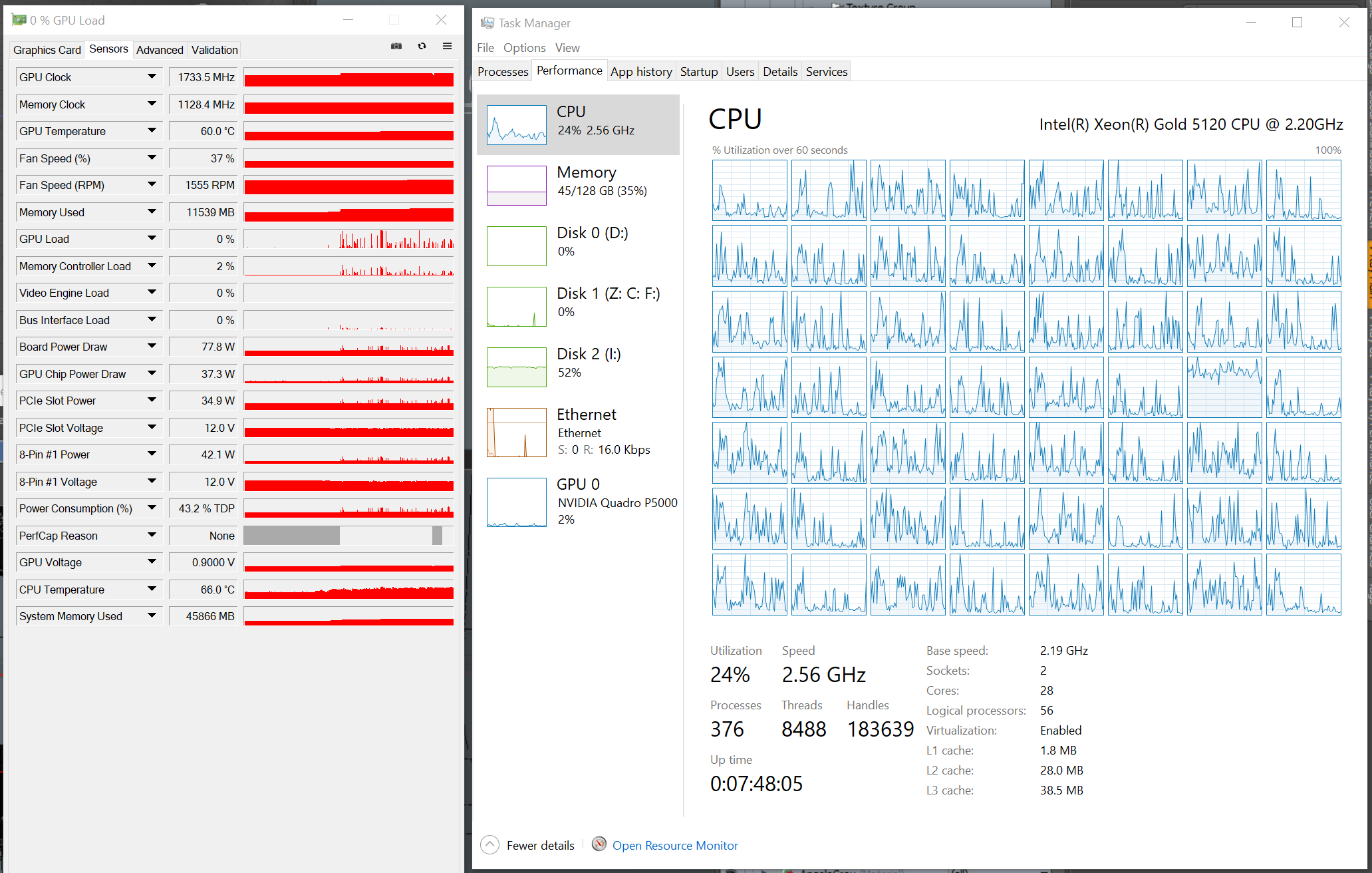Click the GPU-Z refresh icon
1372x873 pixels.
pos(422,46)
